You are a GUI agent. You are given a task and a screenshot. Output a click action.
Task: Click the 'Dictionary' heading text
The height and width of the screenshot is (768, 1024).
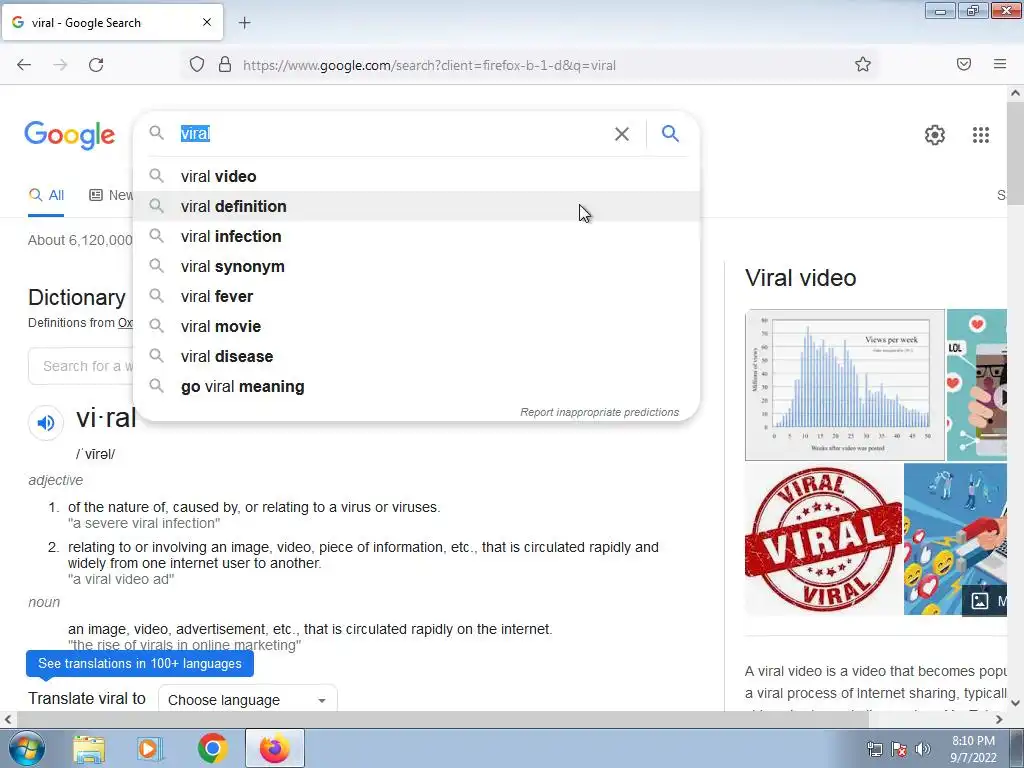[x=77, y=298]
